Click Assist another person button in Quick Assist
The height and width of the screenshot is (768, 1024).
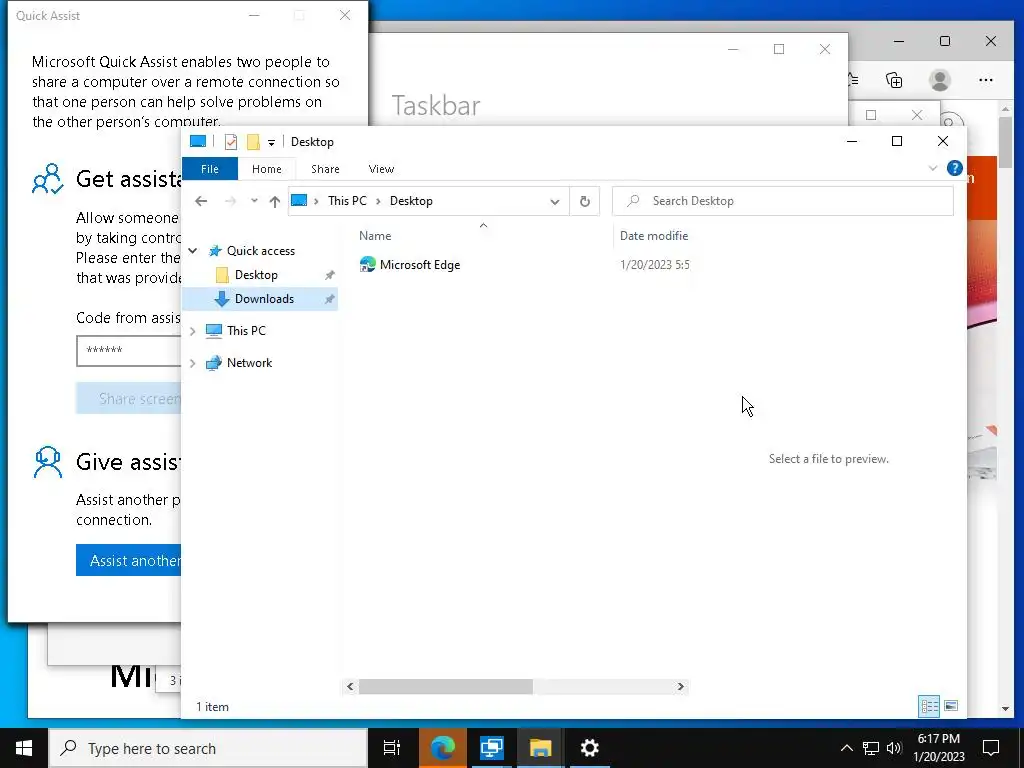(129, 560)
